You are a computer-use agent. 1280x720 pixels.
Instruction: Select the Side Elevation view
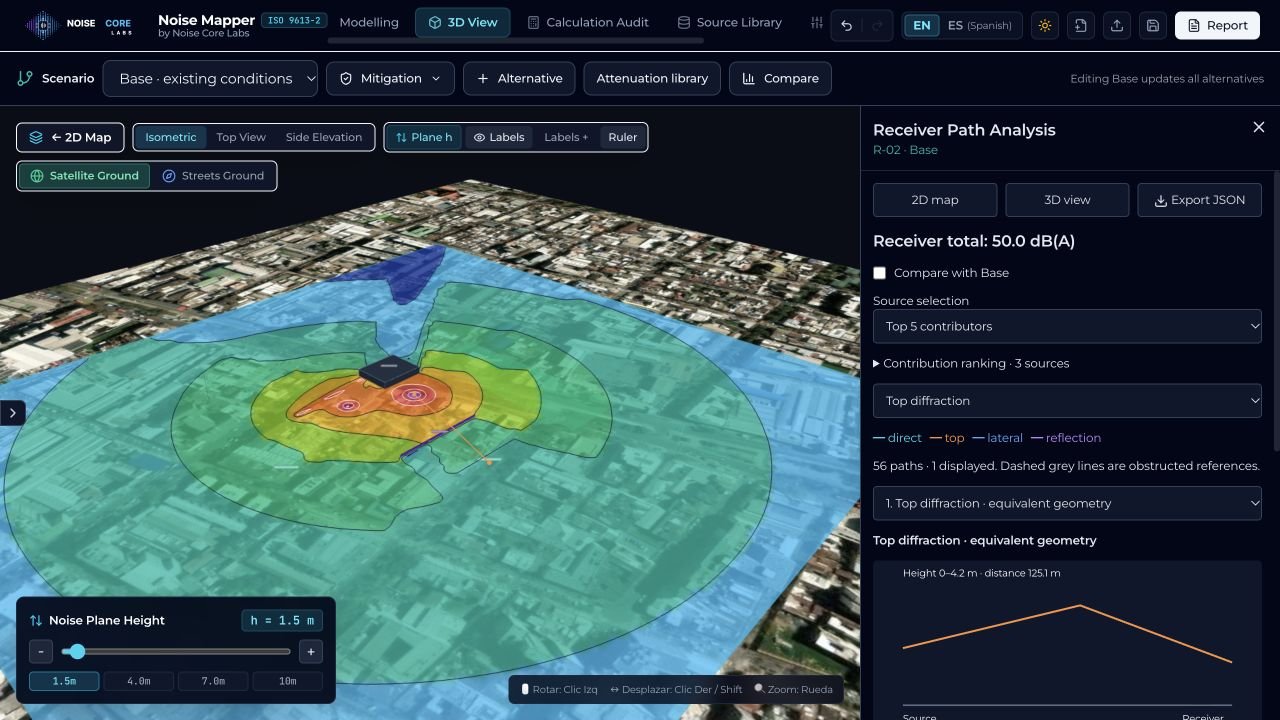(x=324, y=137)
